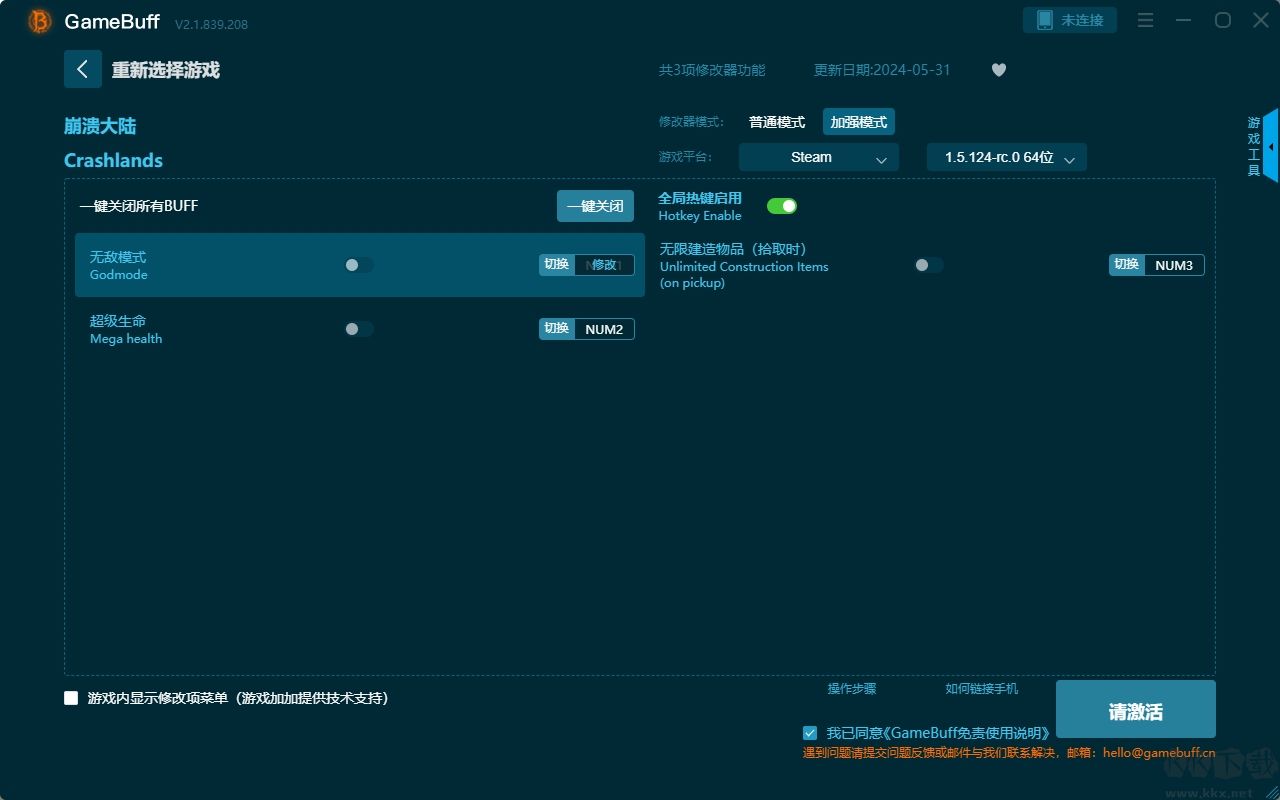
Task: Select 加强模式 trainer mode
Action: 858,122
